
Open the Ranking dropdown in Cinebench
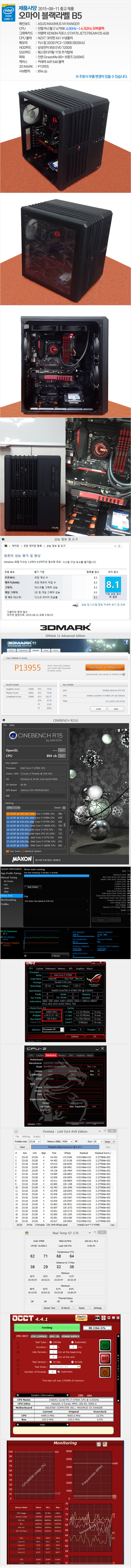click(13, 808)
